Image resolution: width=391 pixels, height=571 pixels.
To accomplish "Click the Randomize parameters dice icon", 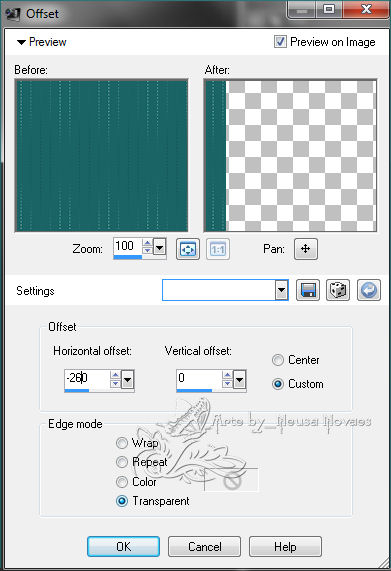I will click(x=338, y=290).
